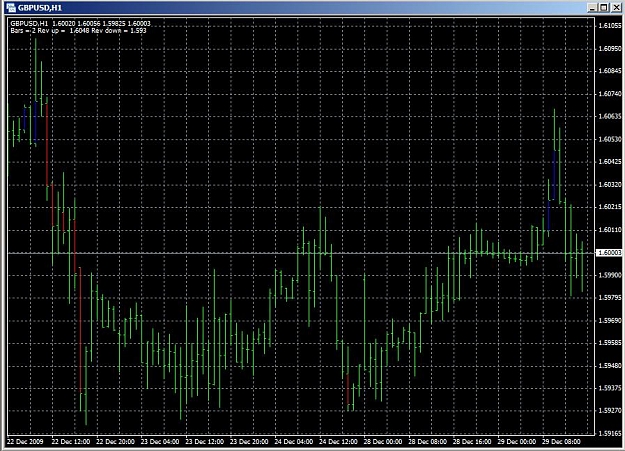
Task: Click the 1.60530 price scale label
Action: click(610, 139)
